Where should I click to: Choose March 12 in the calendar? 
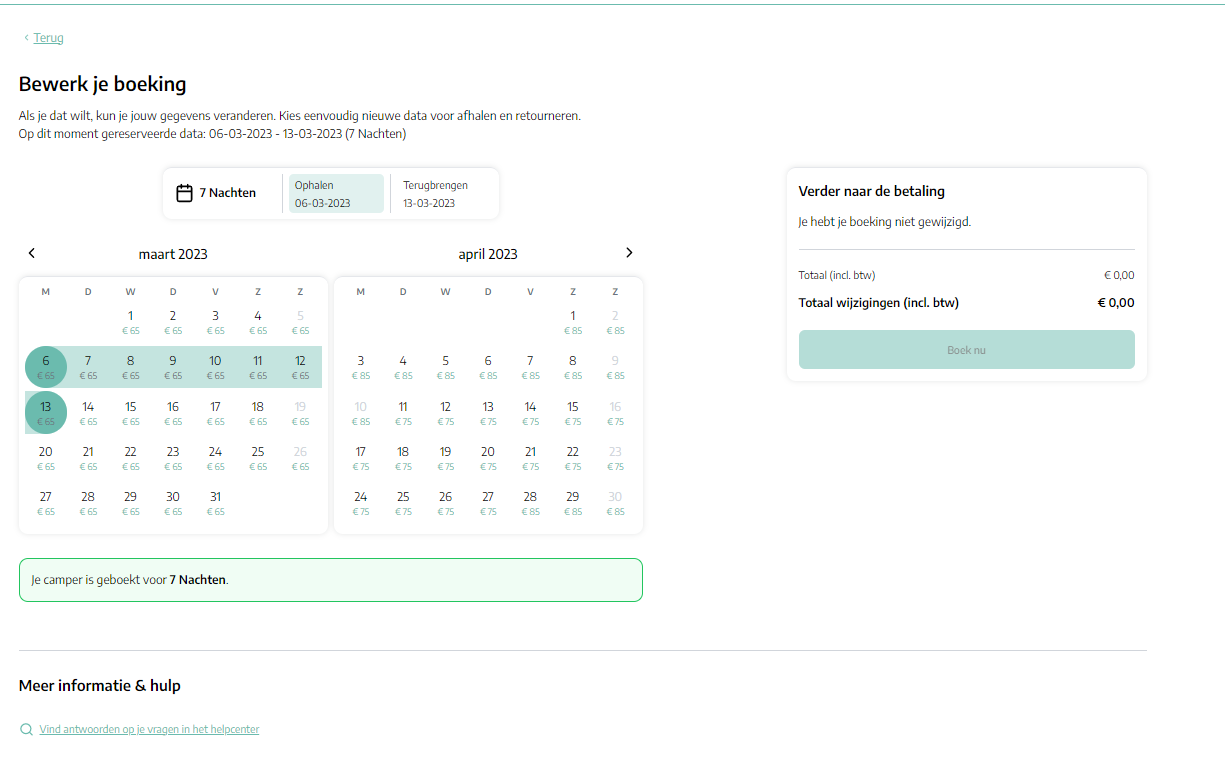301,367
